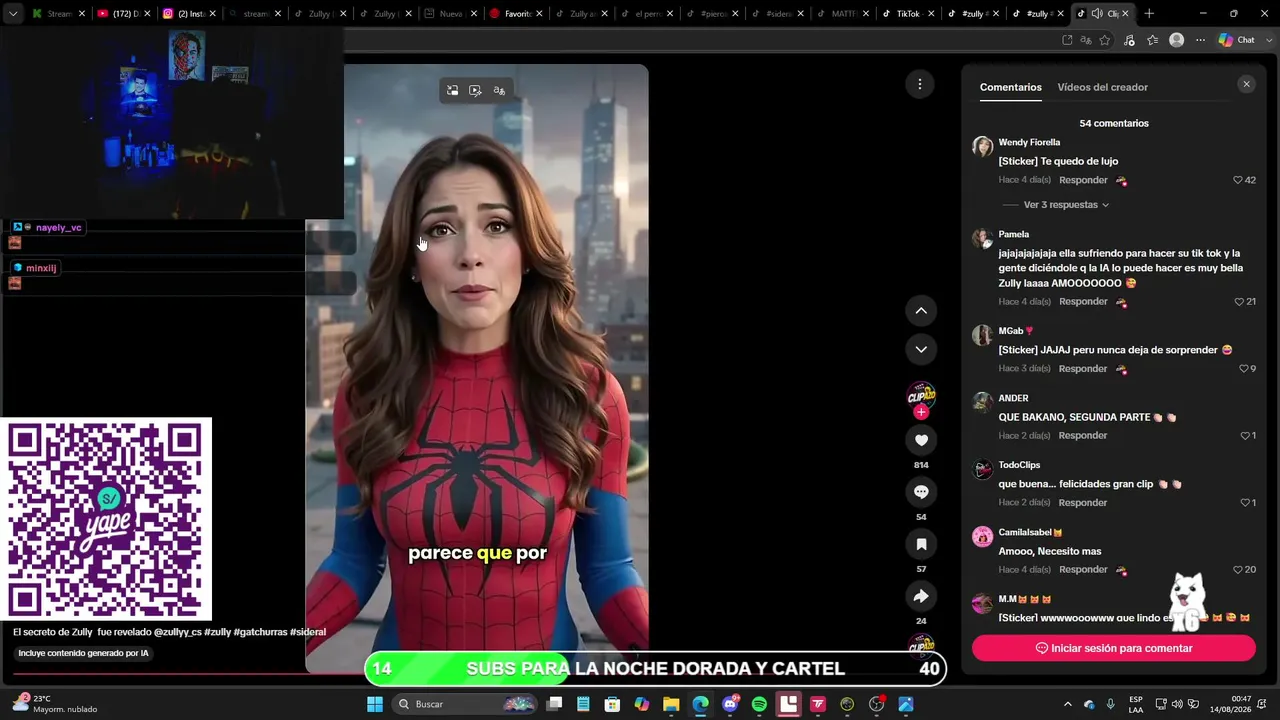Reply to TodoClips's comment
The image size is (1280, 720).
[1083, 503]
